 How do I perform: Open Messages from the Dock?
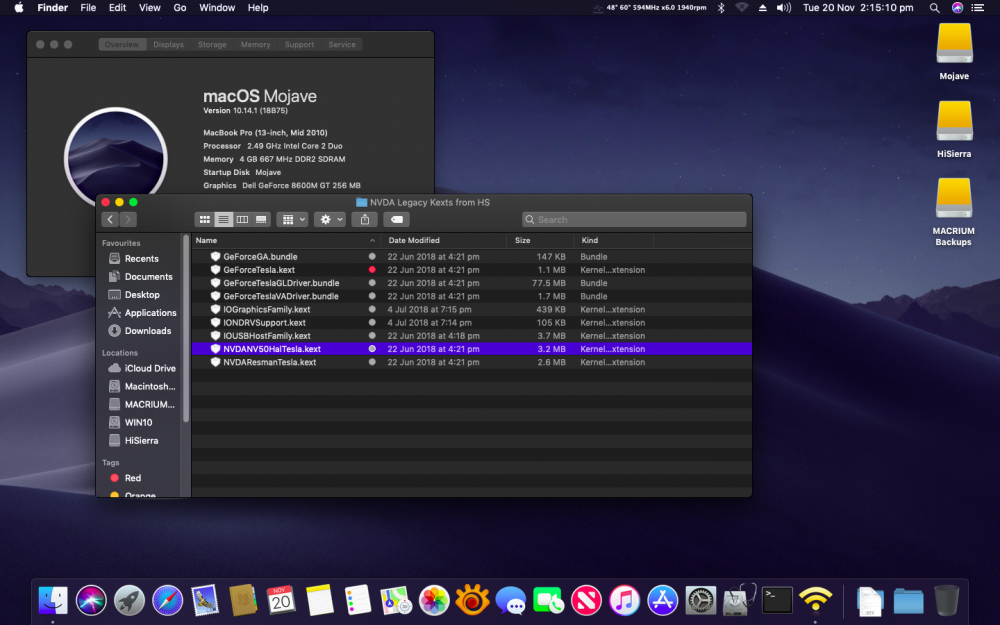[x=510, y=601]
